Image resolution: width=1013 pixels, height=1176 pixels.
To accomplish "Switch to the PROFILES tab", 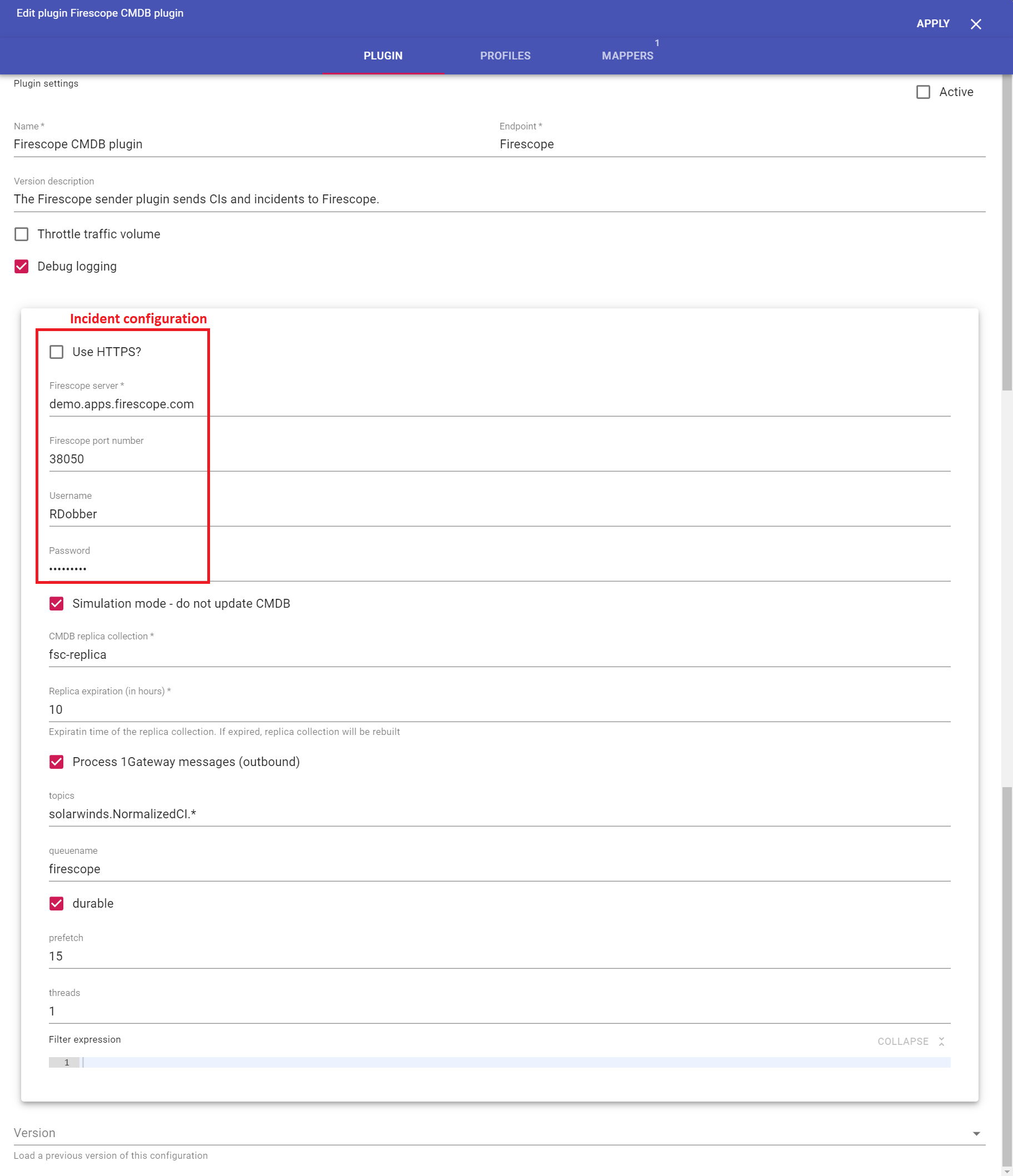I will coord(505,56).
